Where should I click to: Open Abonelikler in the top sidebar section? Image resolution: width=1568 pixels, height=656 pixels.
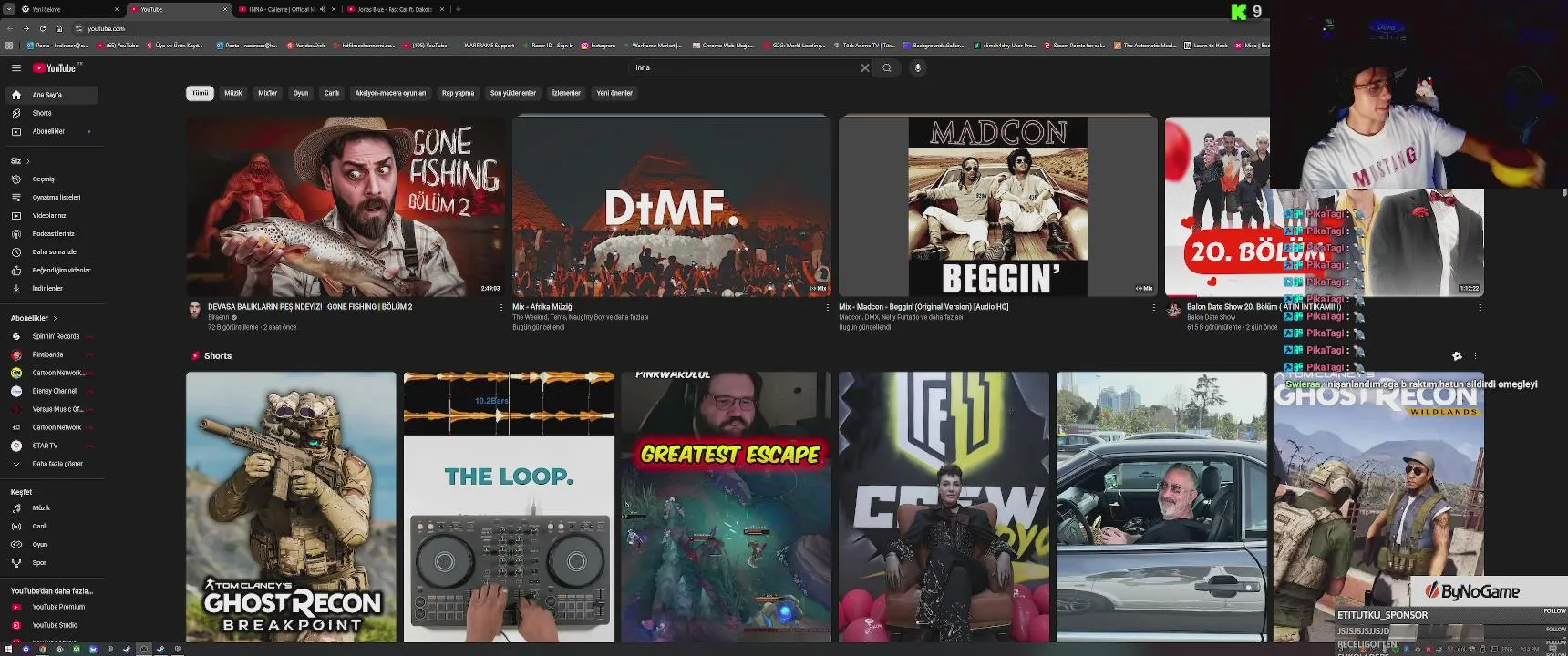pos(51,131)
